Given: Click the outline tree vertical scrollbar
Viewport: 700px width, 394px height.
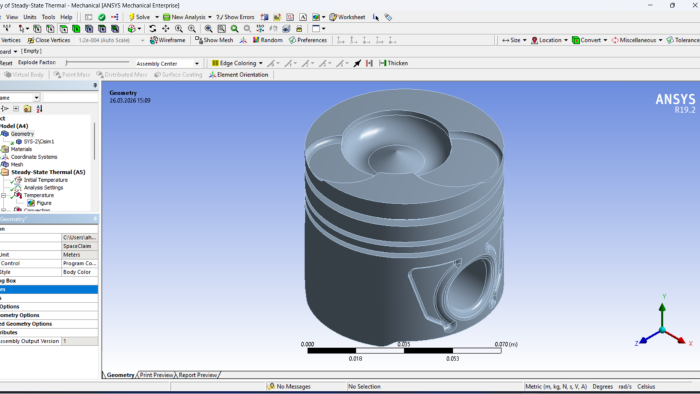Looking at the screenshot, I should 95,141.
